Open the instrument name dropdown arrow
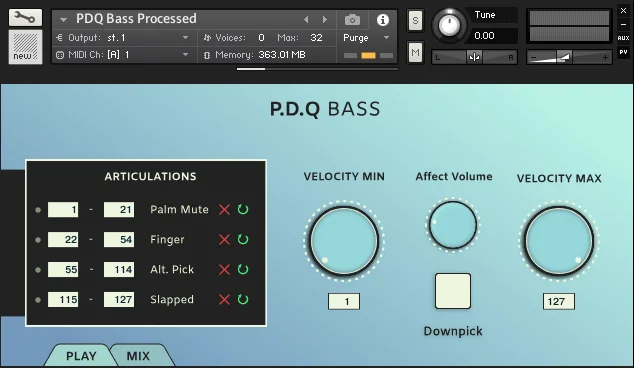Screen dimensions: 634x368 (63, 19)
